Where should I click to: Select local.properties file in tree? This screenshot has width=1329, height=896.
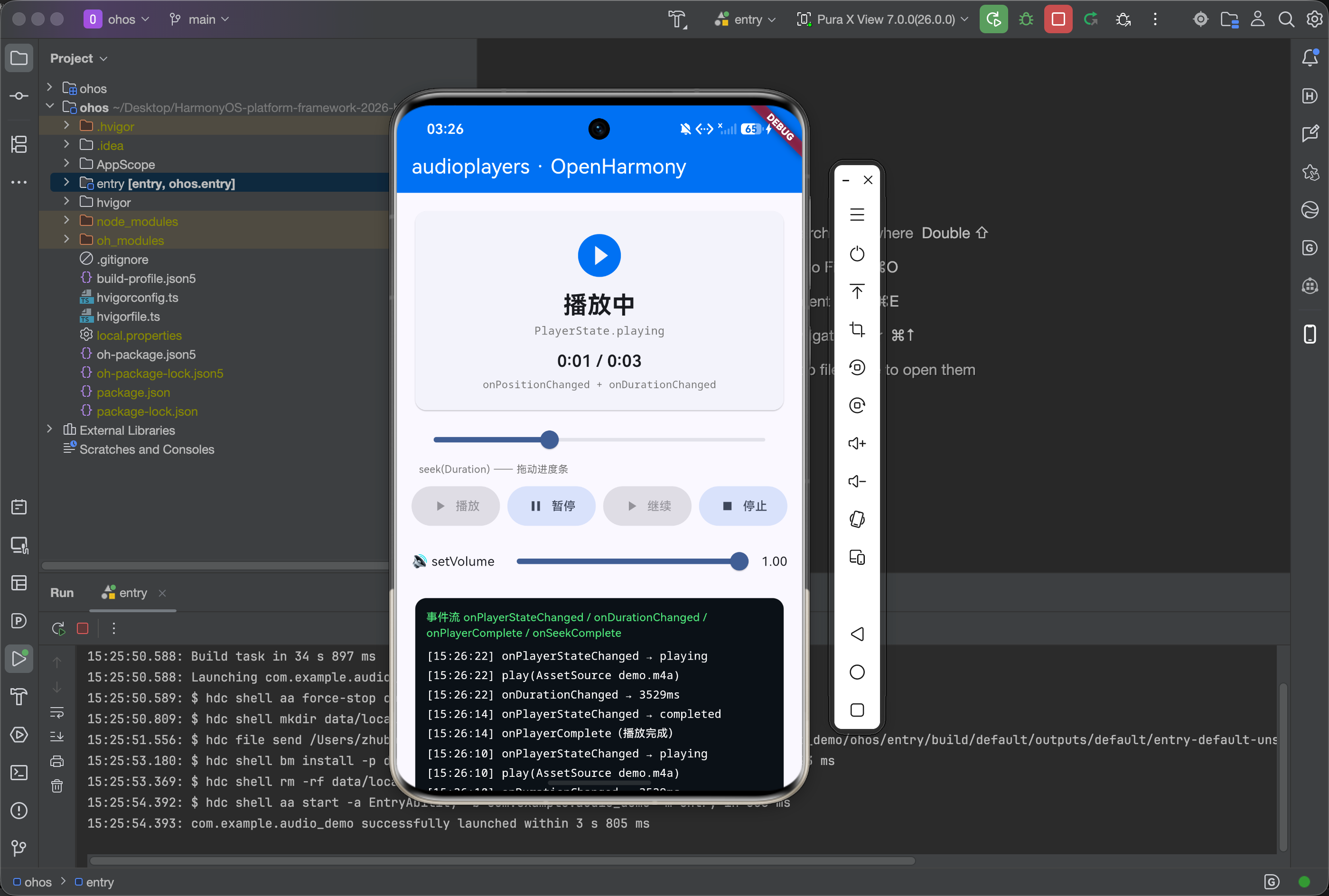139,336
